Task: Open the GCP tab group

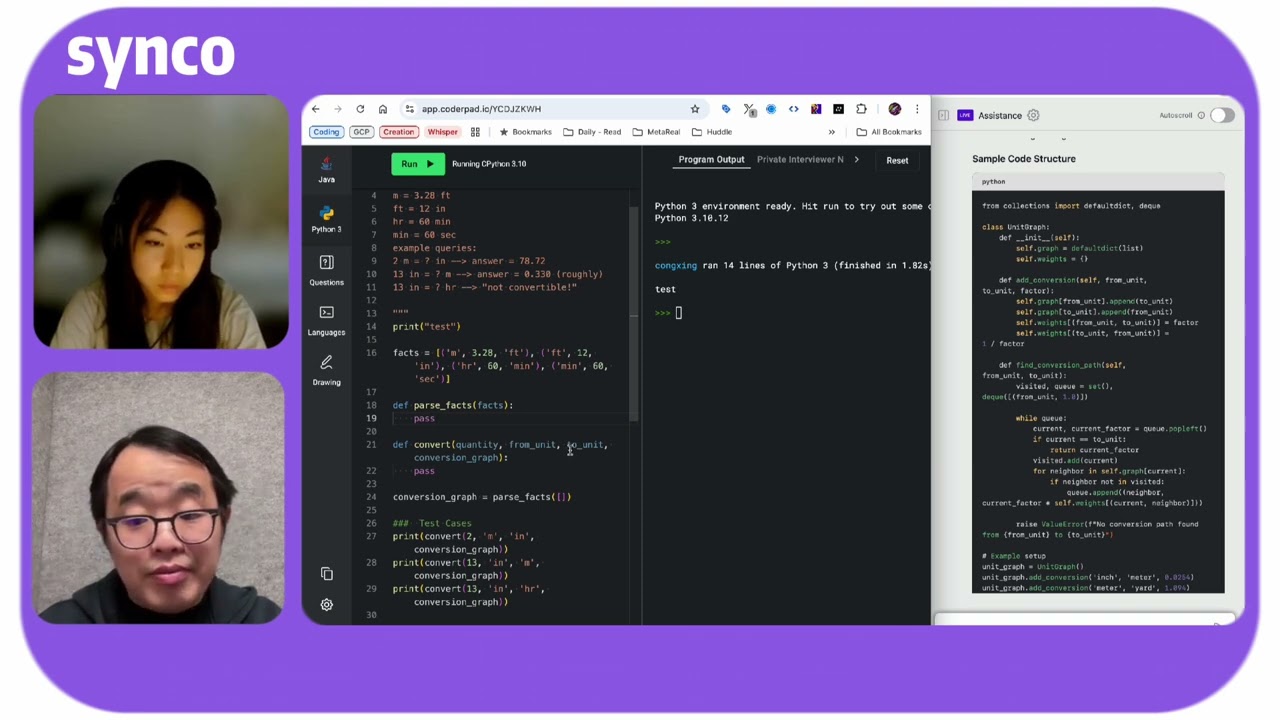Action: coord(361,132)
